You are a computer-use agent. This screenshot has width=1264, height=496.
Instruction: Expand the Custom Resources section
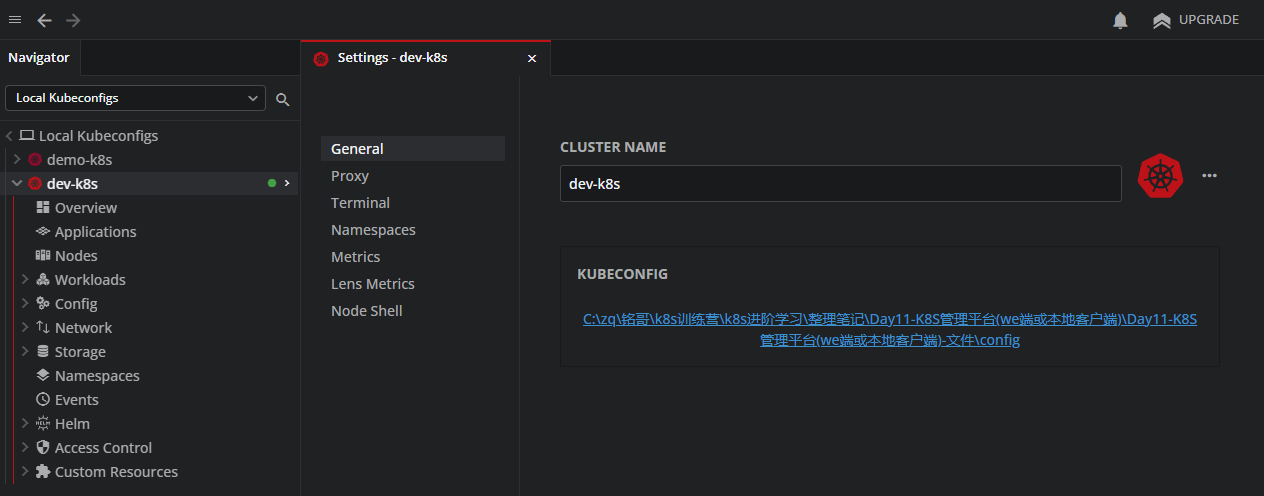[26, 472]
